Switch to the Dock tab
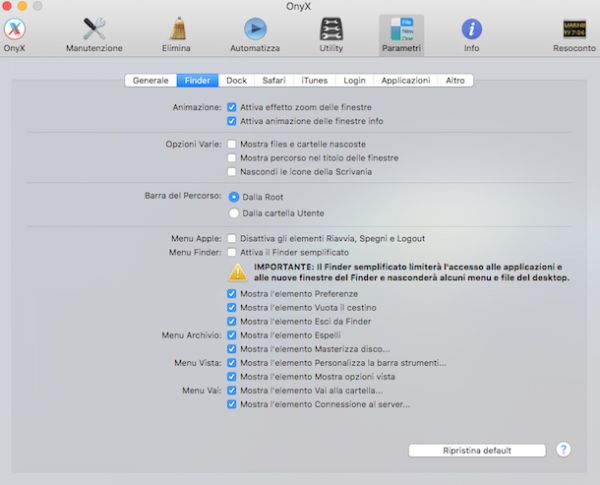Image resolution: width=600 pixels, height=485 pixels. click(x=236, y=80)
